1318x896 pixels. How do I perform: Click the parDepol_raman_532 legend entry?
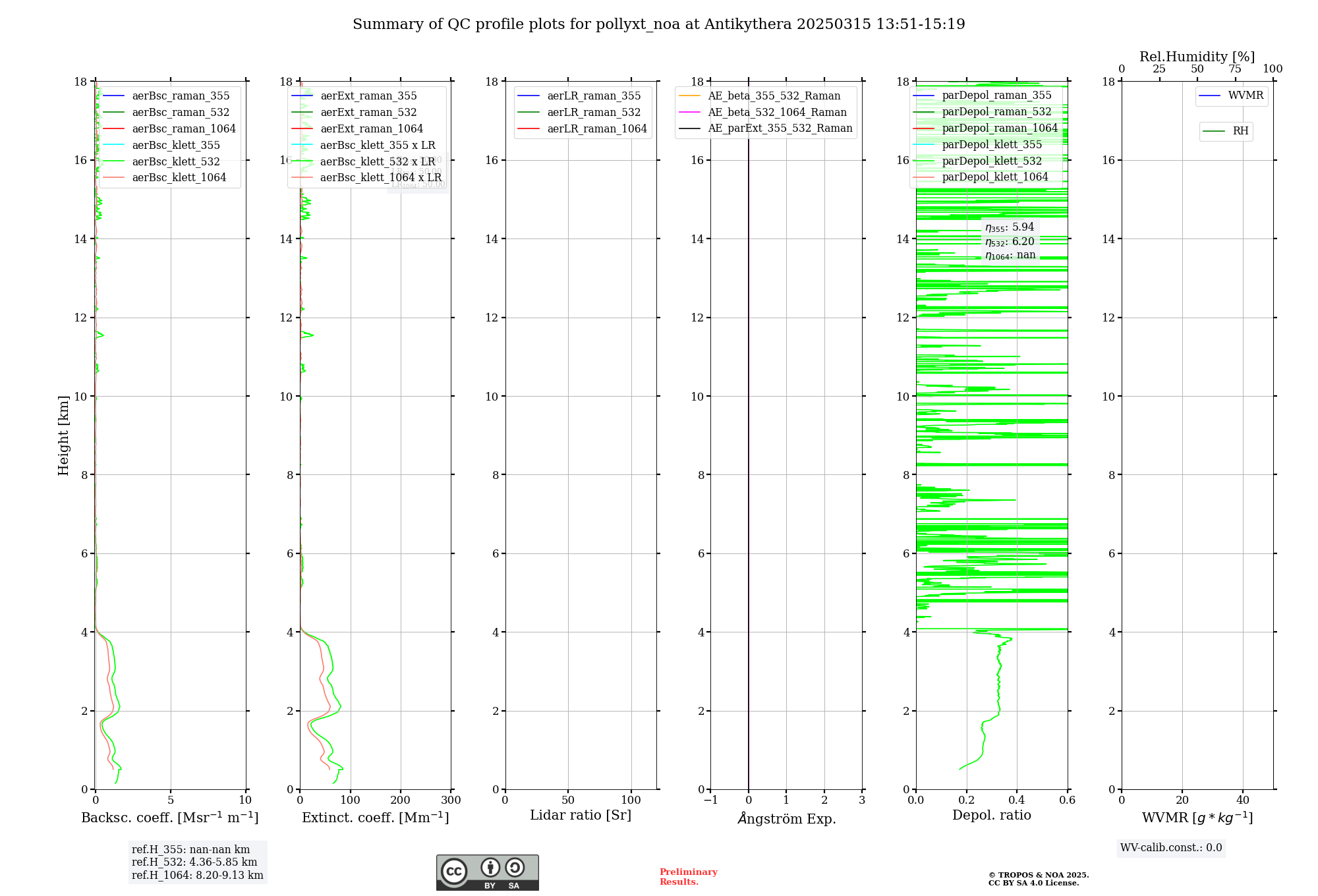[983, 111]
